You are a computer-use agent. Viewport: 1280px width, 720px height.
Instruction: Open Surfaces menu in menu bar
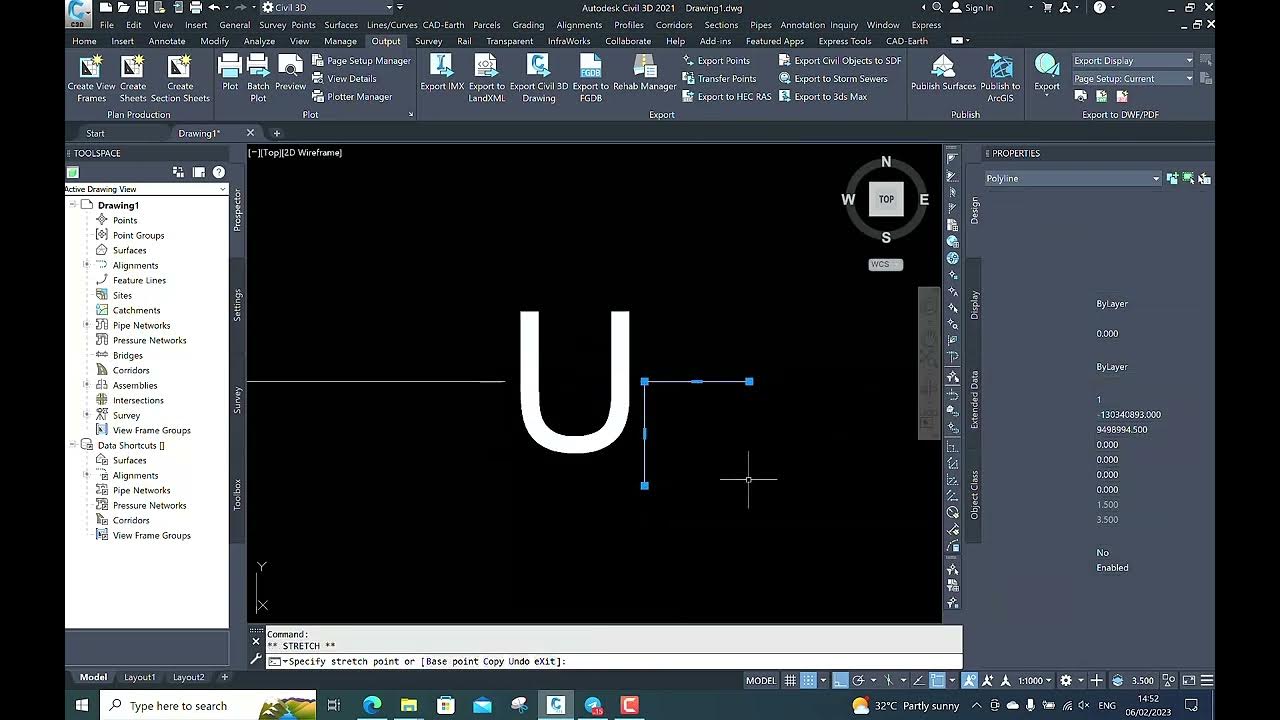[x=341, y=25]
